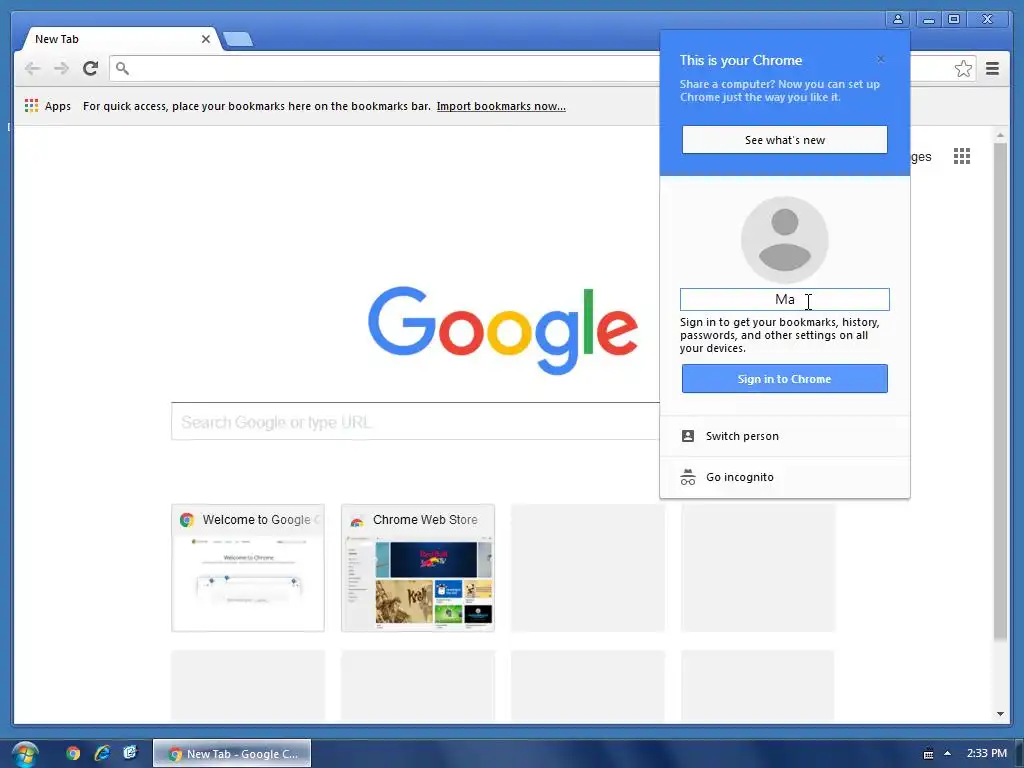Click the incognito spy icon

click(688, 477)
